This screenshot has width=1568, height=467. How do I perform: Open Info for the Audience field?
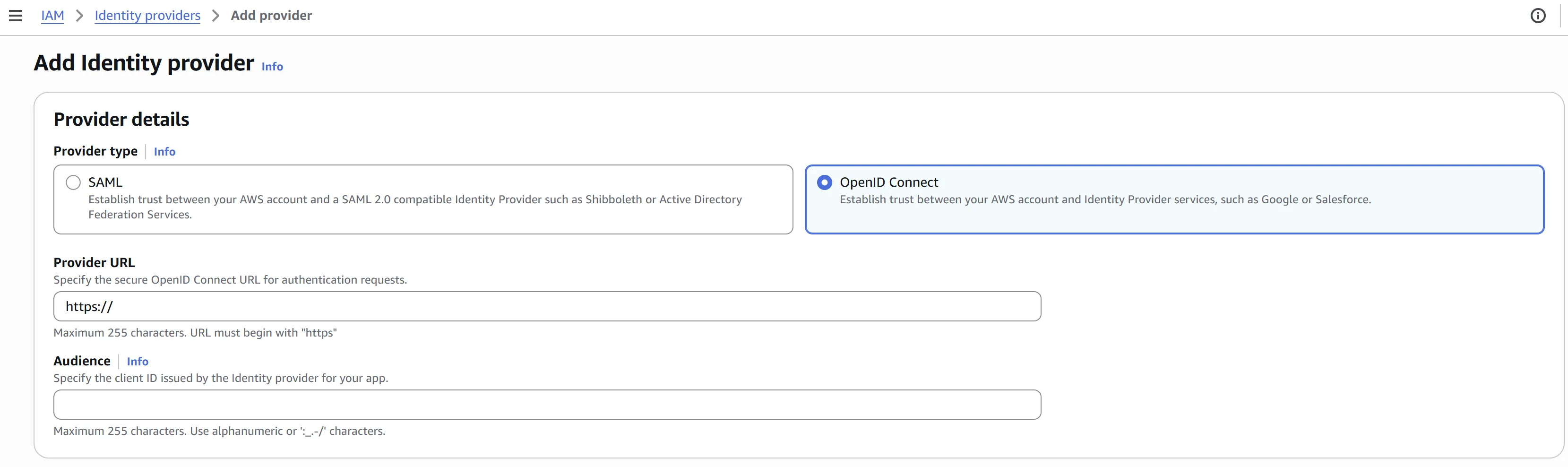tap(138, 361)
